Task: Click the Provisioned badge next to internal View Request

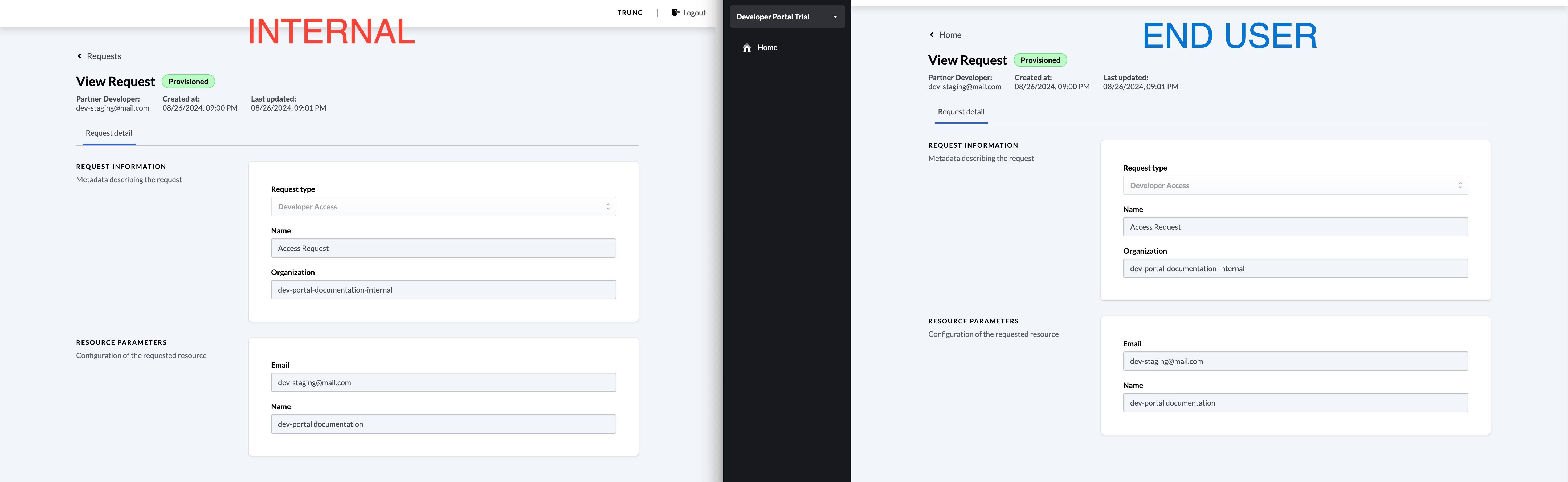Action: point(188,81)
